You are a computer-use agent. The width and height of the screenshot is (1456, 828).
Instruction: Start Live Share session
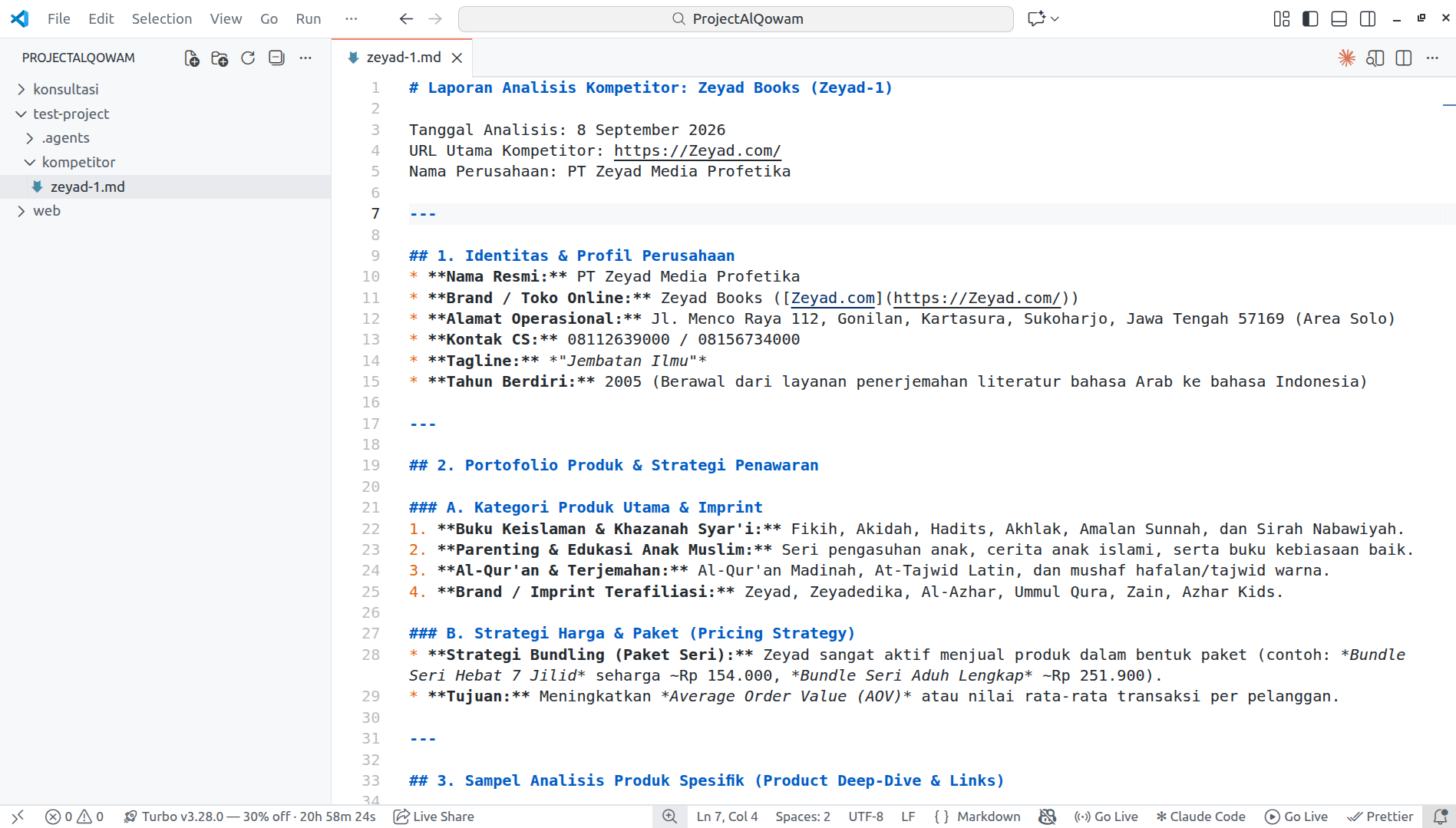(x=434, y=816)
